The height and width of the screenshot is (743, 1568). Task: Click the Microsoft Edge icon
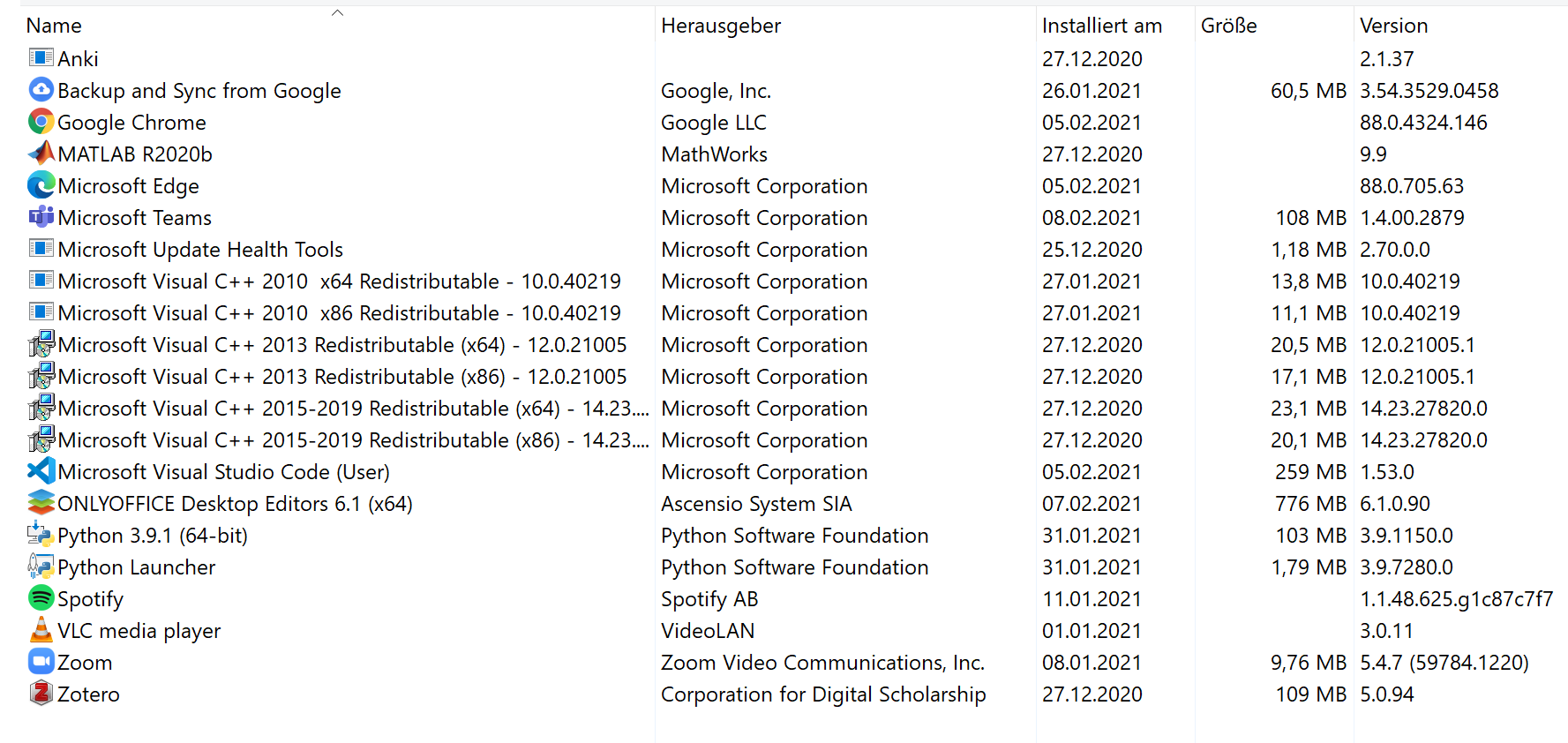point(41,185)
